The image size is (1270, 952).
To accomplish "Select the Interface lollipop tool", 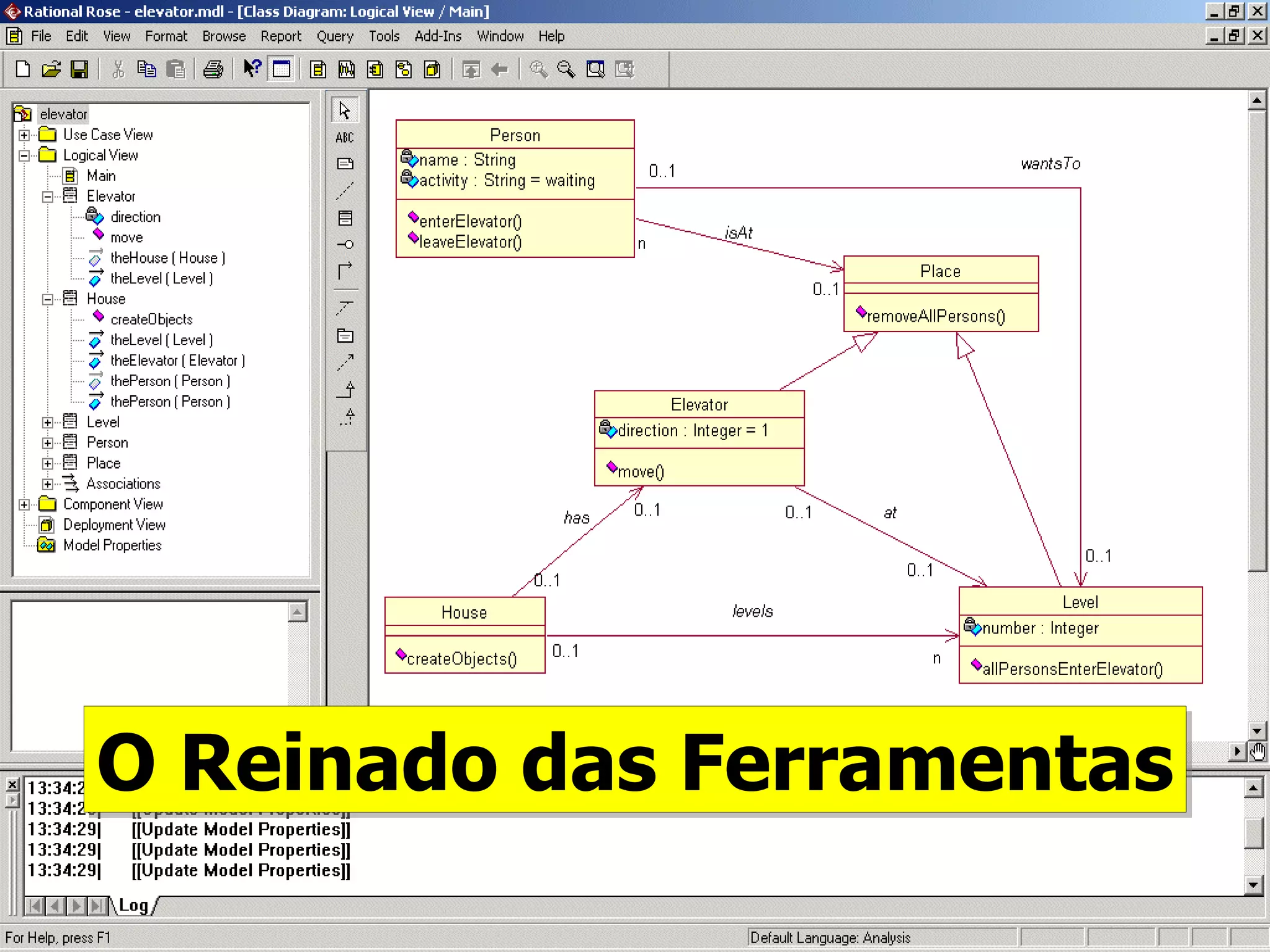I will [x=345, y=245].
